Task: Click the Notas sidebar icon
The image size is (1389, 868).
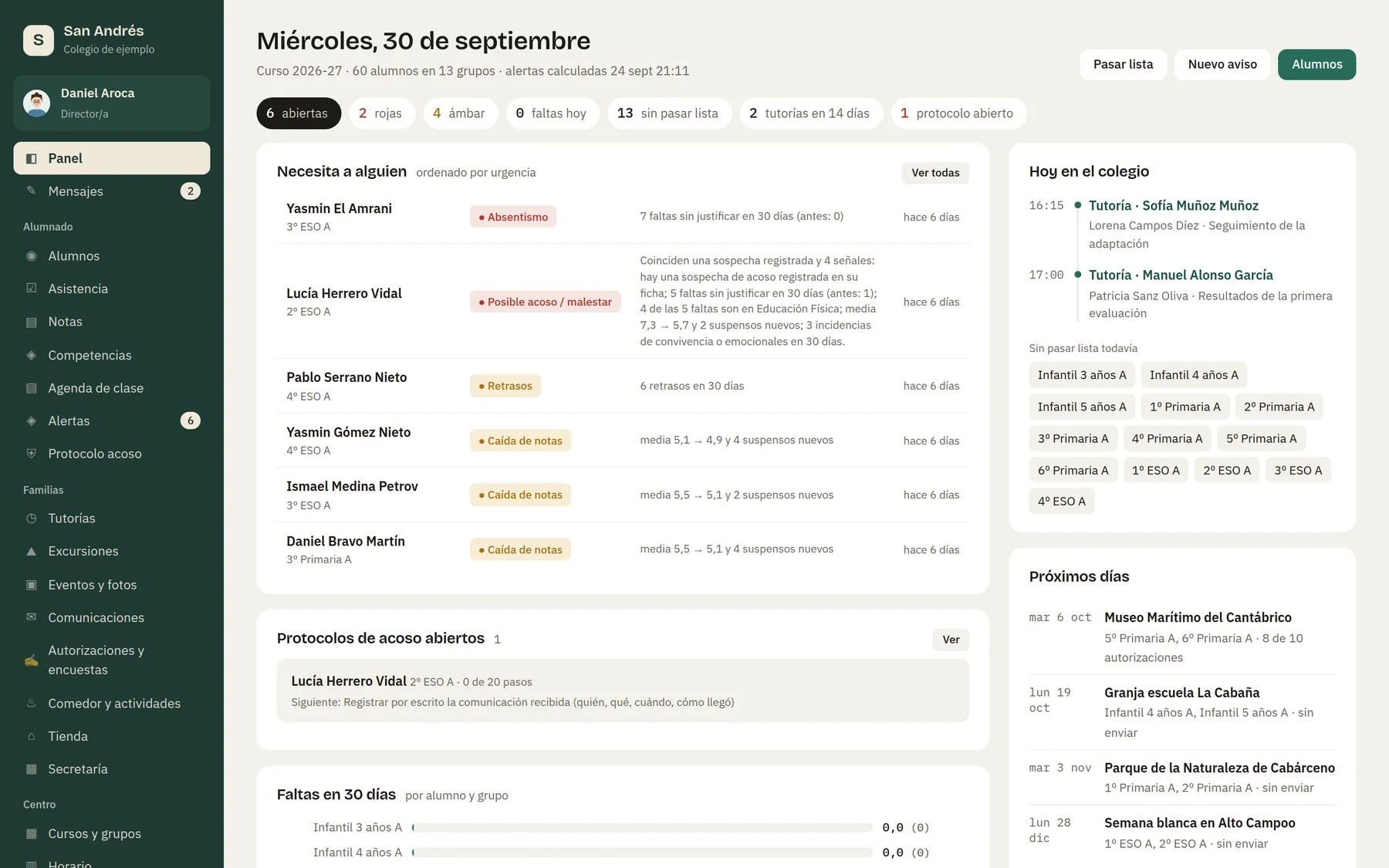Action: (32, 322)
